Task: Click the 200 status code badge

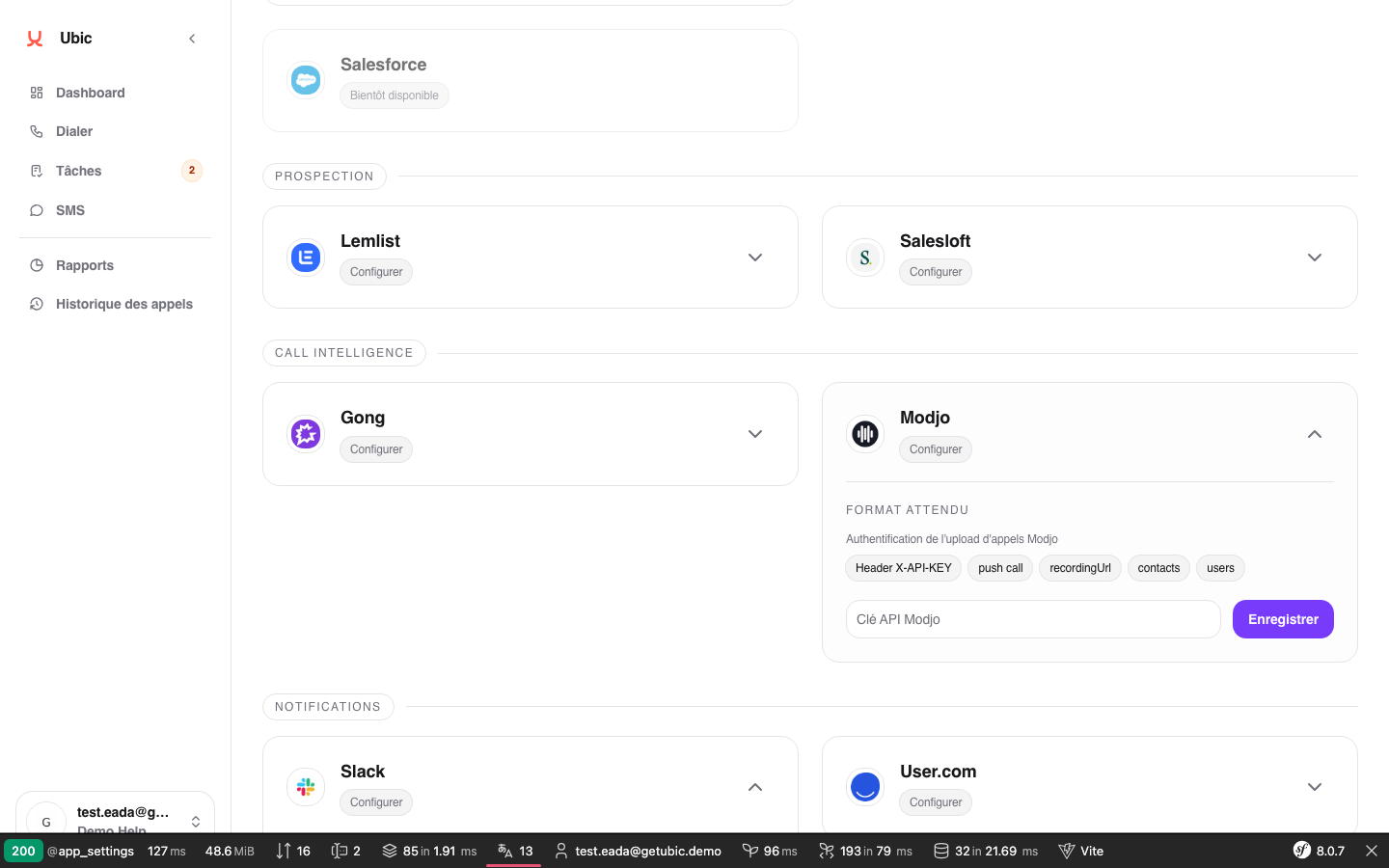Action: pyautogui.click(x=23, y=851)
